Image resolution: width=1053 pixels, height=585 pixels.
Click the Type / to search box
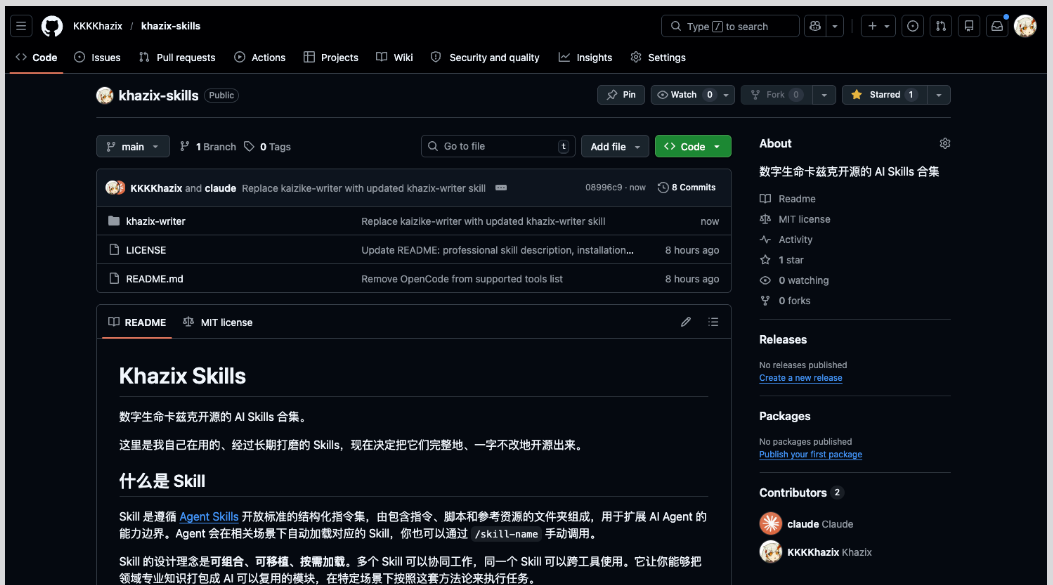[730, 26]
